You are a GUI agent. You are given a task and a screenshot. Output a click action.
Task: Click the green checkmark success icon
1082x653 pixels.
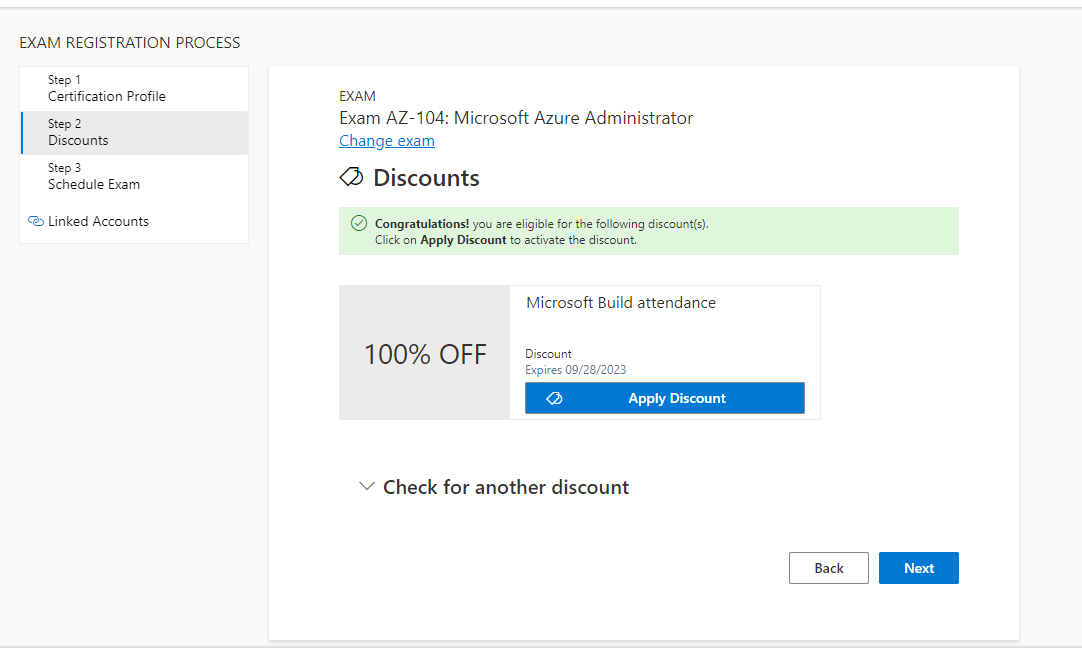point(359,223)
